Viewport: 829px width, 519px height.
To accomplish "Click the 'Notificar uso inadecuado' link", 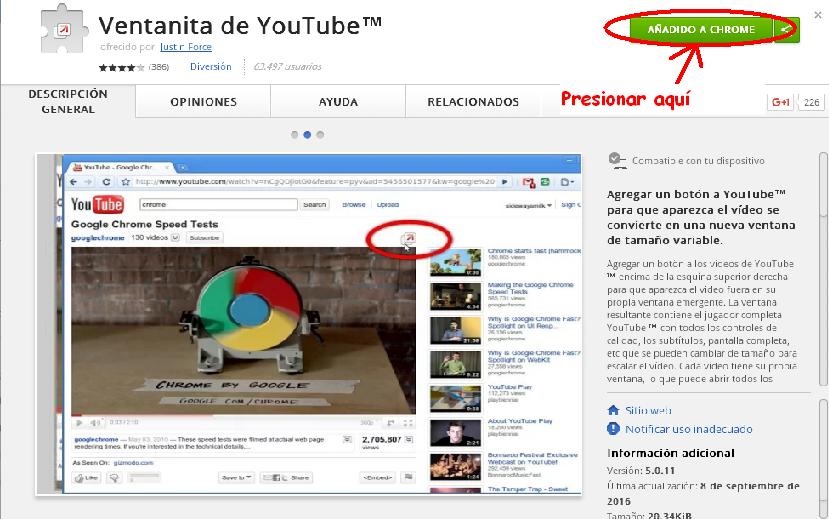I will tap(688, 429).
